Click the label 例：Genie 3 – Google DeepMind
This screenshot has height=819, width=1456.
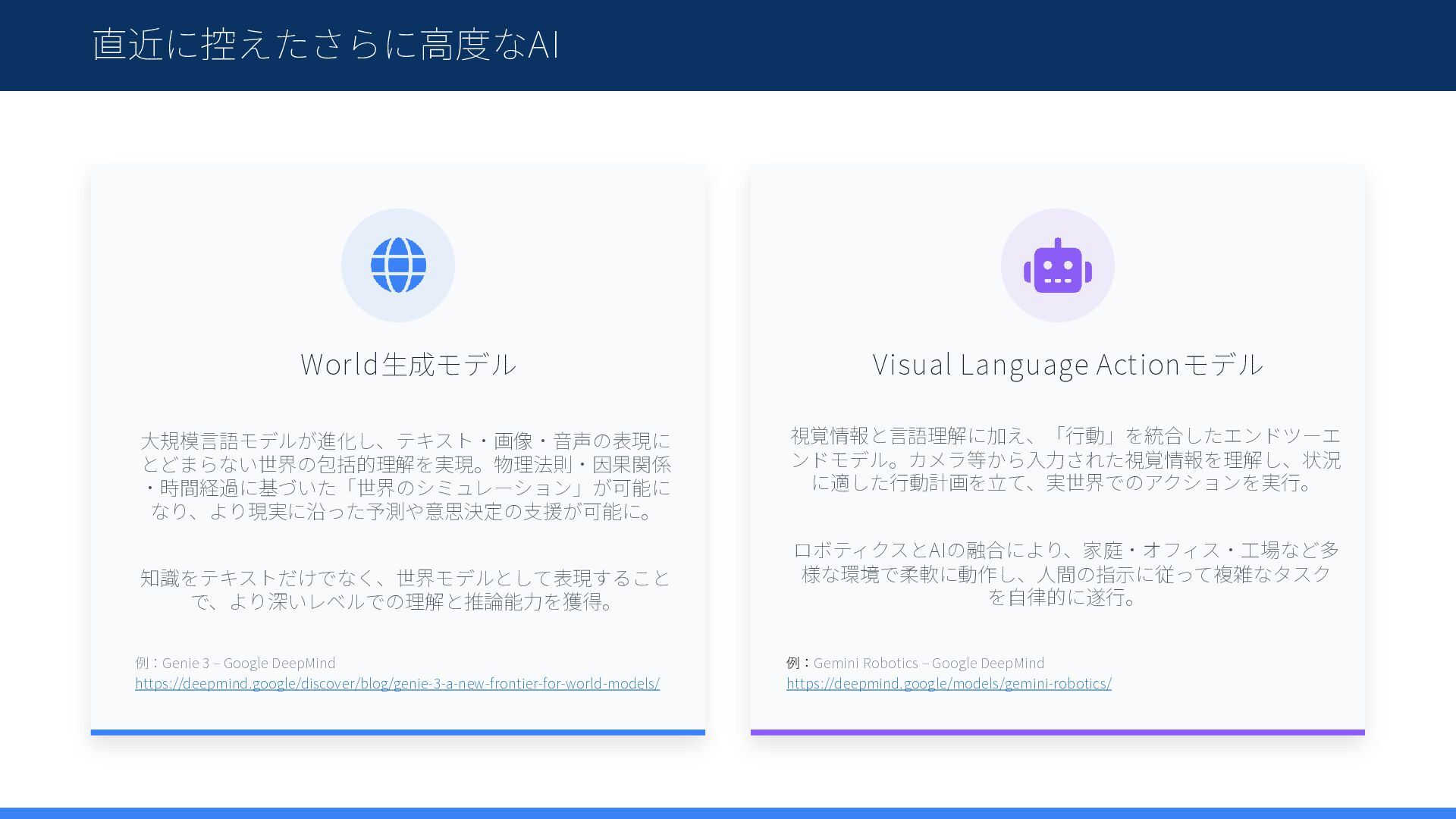[x=235, y=663]
